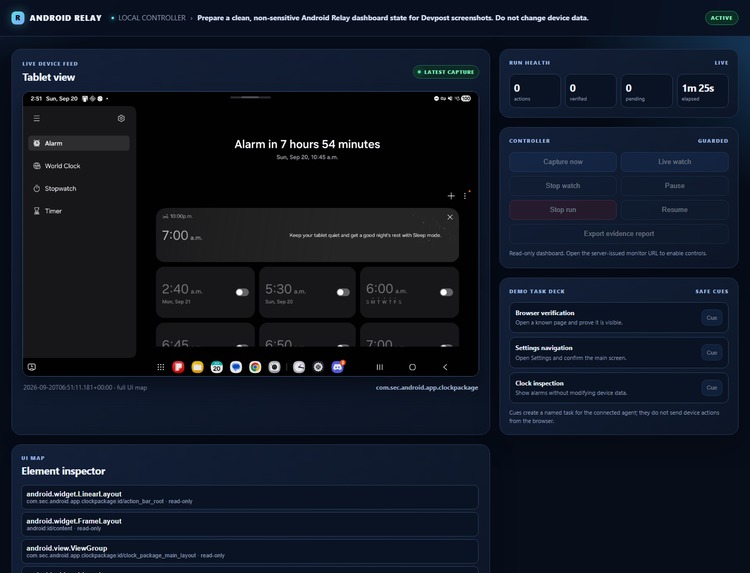Switch to the Timer tab

tap(53, 211)
